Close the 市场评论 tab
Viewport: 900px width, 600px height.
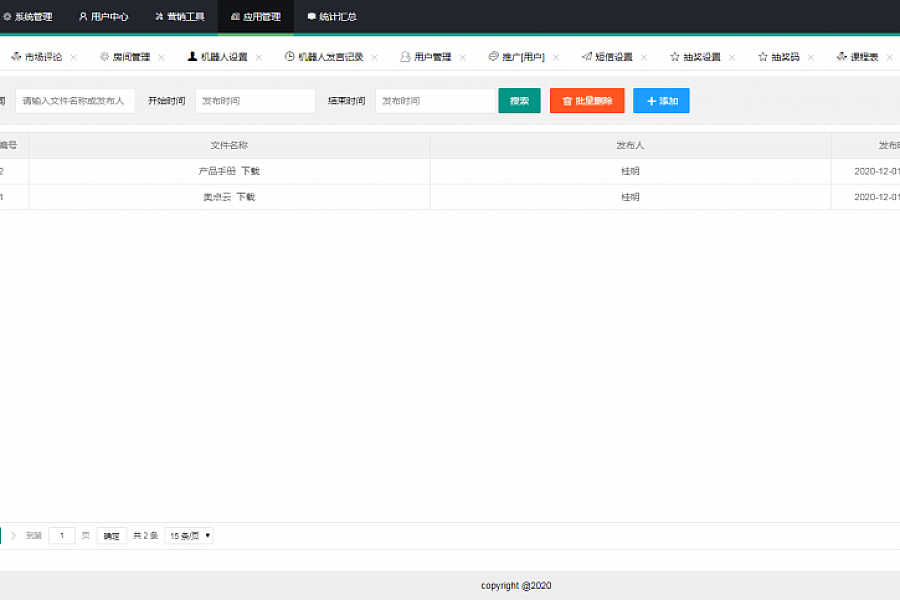pyautogui.click(x=73, y=57)
